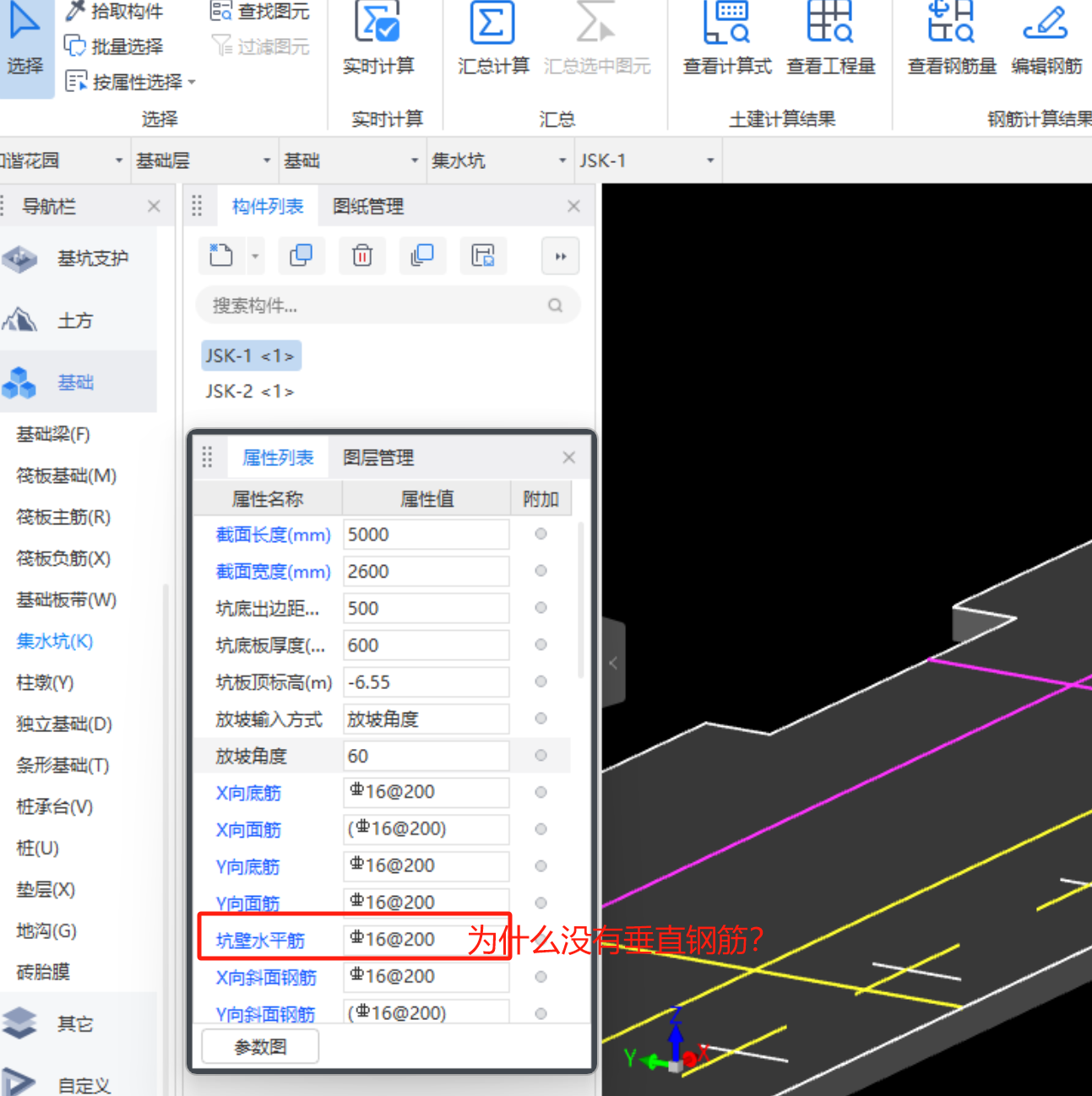Toggle 附加 radio for 坑板顶标高 row
The image size is (1092, 1096).
tap(541, 681)
